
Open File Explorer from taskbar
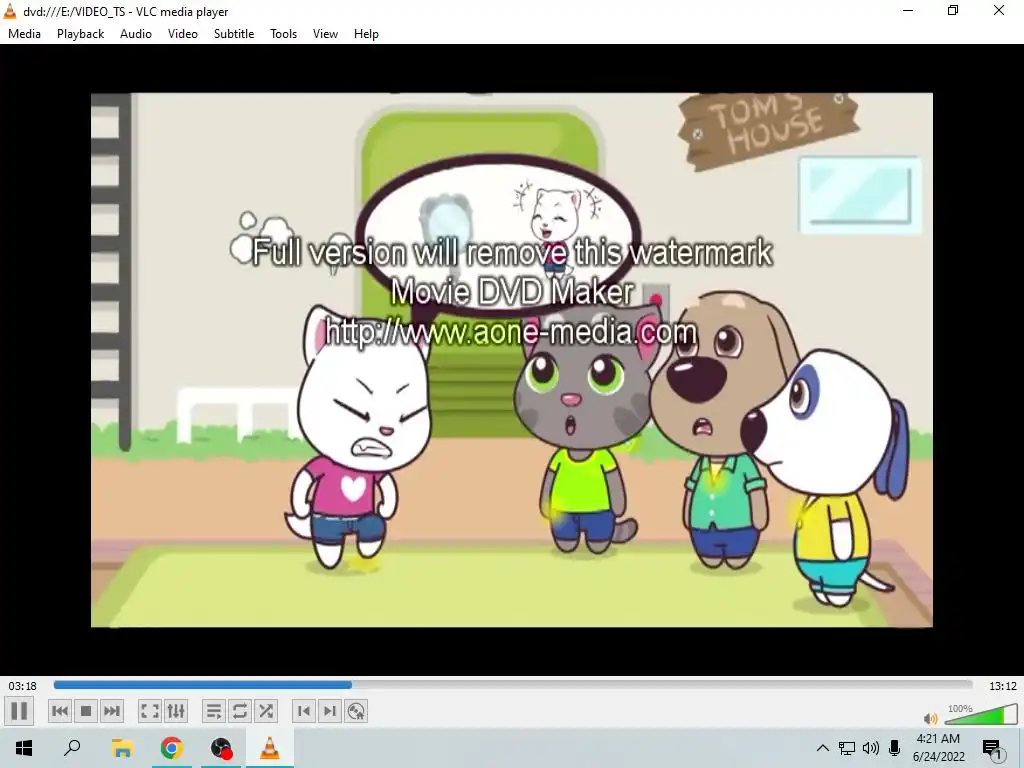(122, 748)
